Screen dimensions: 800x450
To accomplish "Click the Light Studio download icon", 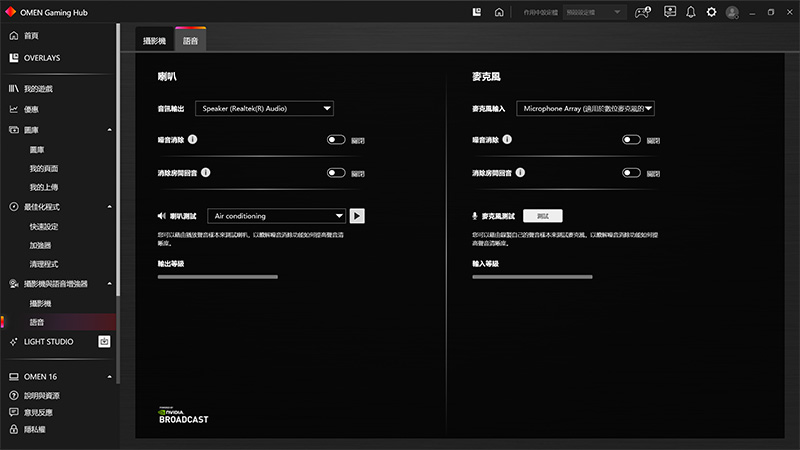I will pos(104,341).
